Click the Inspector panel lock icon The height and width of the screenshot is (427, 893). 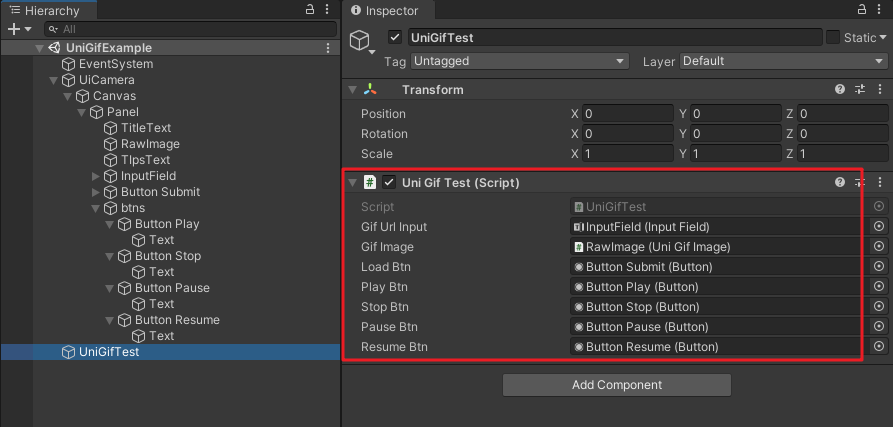tap(863, 9)
